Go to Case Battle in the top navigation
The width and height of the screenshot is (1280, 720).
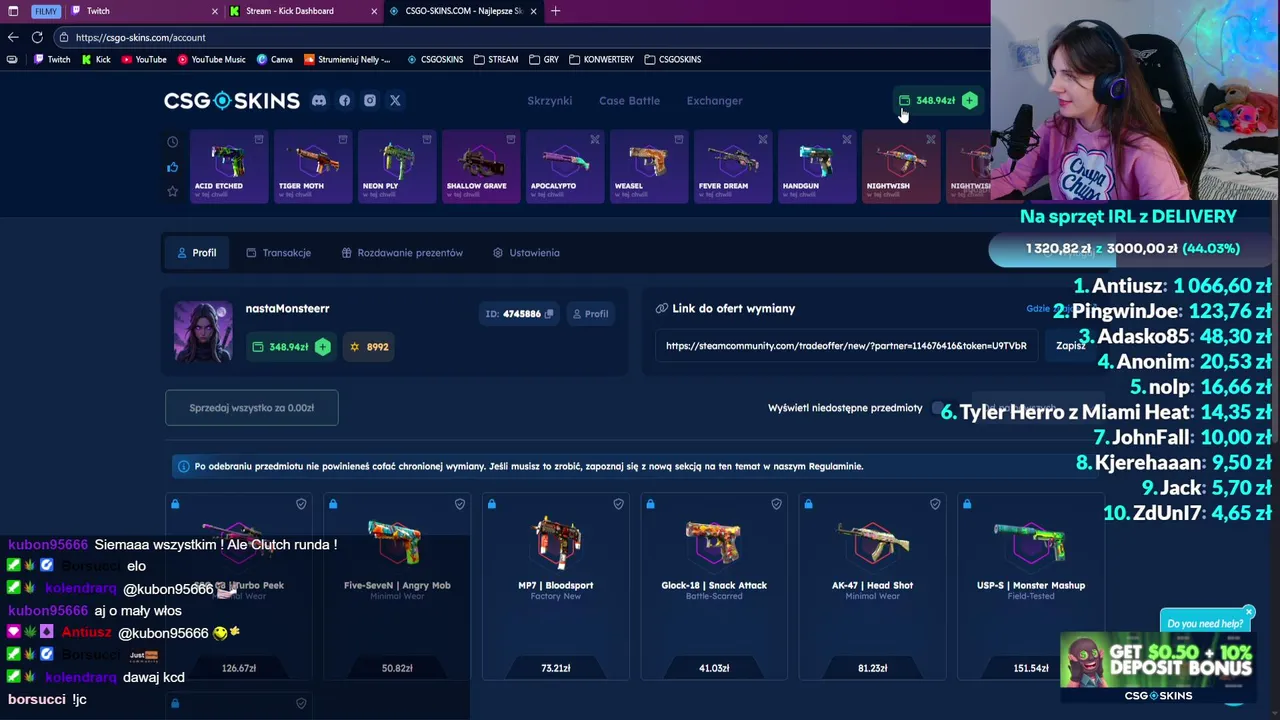click(629, 101)
